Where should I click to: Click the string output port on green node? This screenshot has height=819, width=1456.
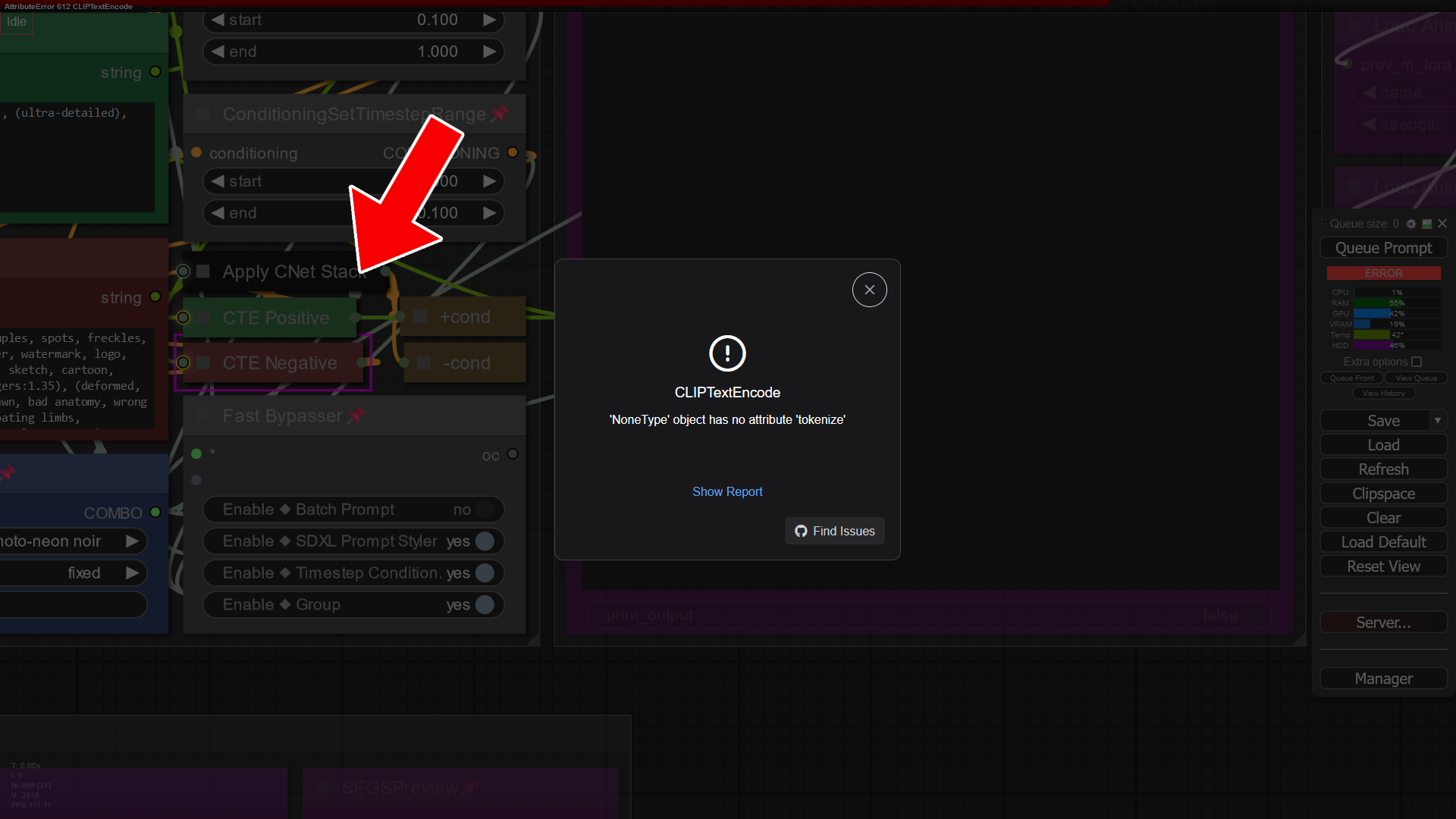tap(155, 72)
